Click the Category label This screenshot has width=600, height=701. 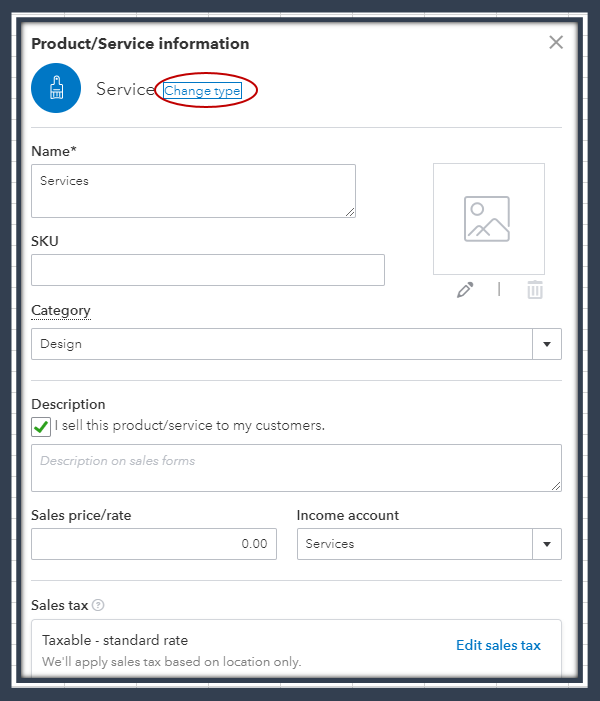(61, 310)
